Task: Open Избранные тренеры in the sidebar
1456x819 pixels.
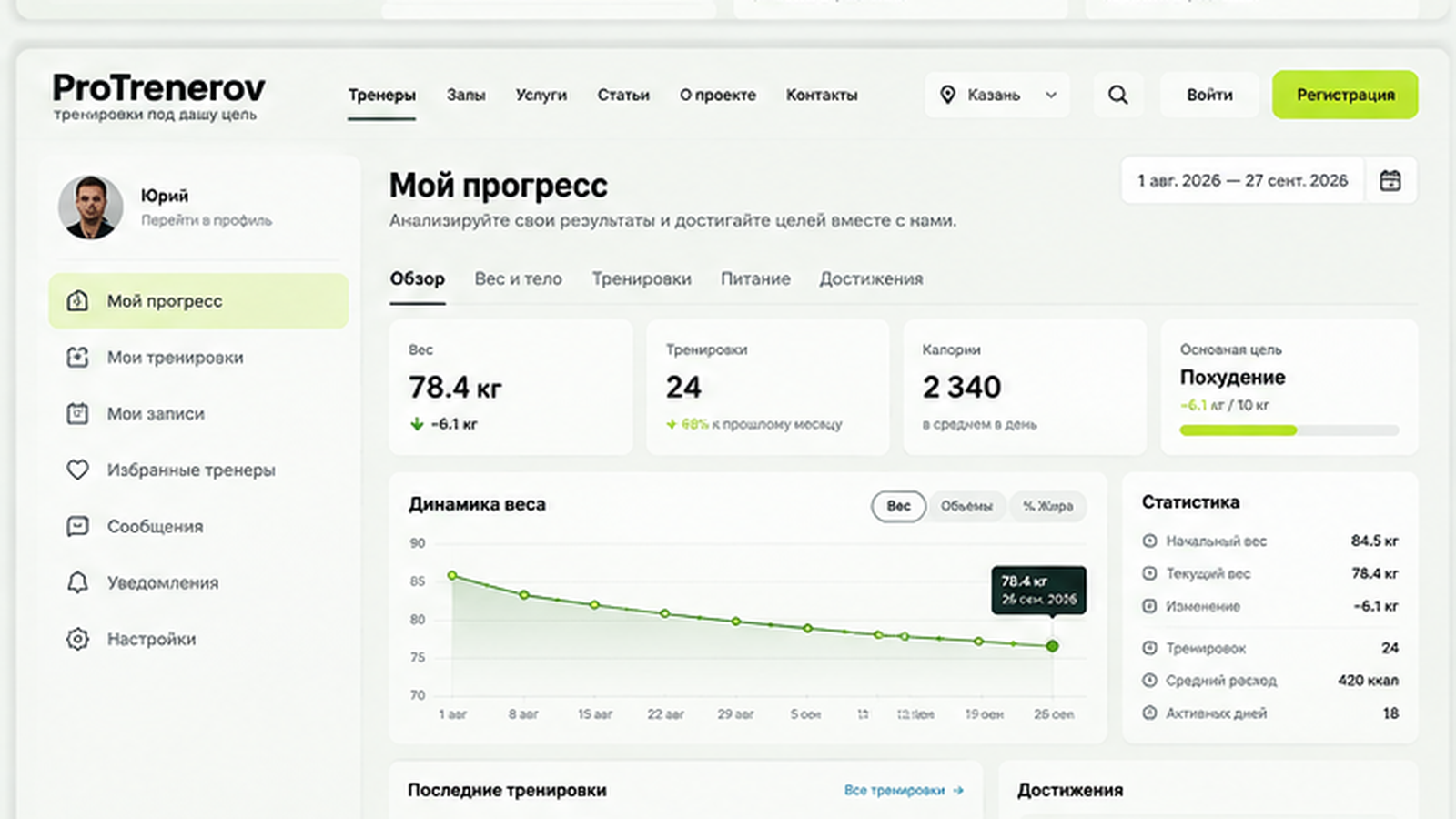Action: [x=198, y=470]
